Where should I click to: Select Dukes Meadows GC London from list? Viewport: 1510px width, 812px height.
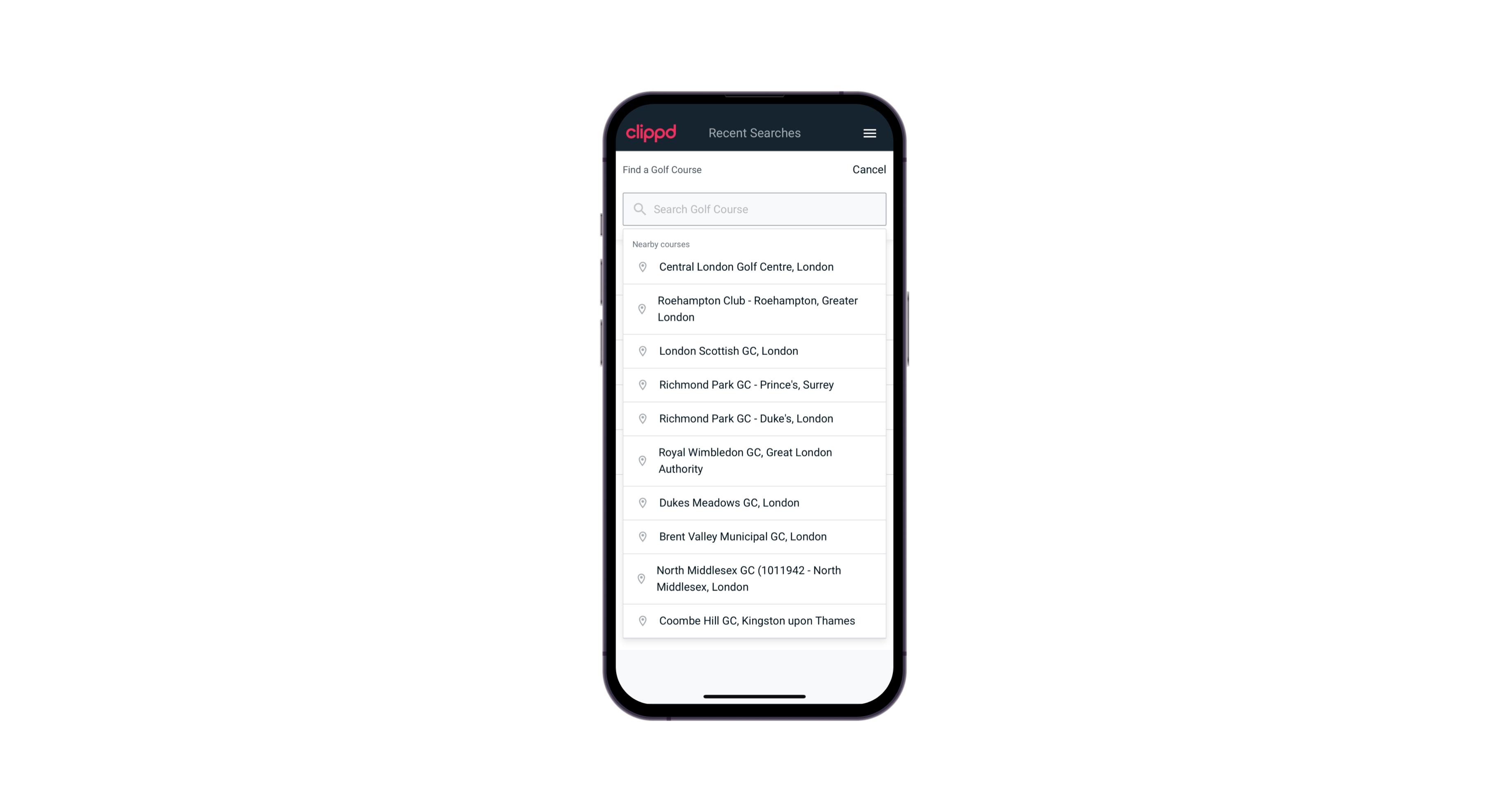(x=754, y=502)
